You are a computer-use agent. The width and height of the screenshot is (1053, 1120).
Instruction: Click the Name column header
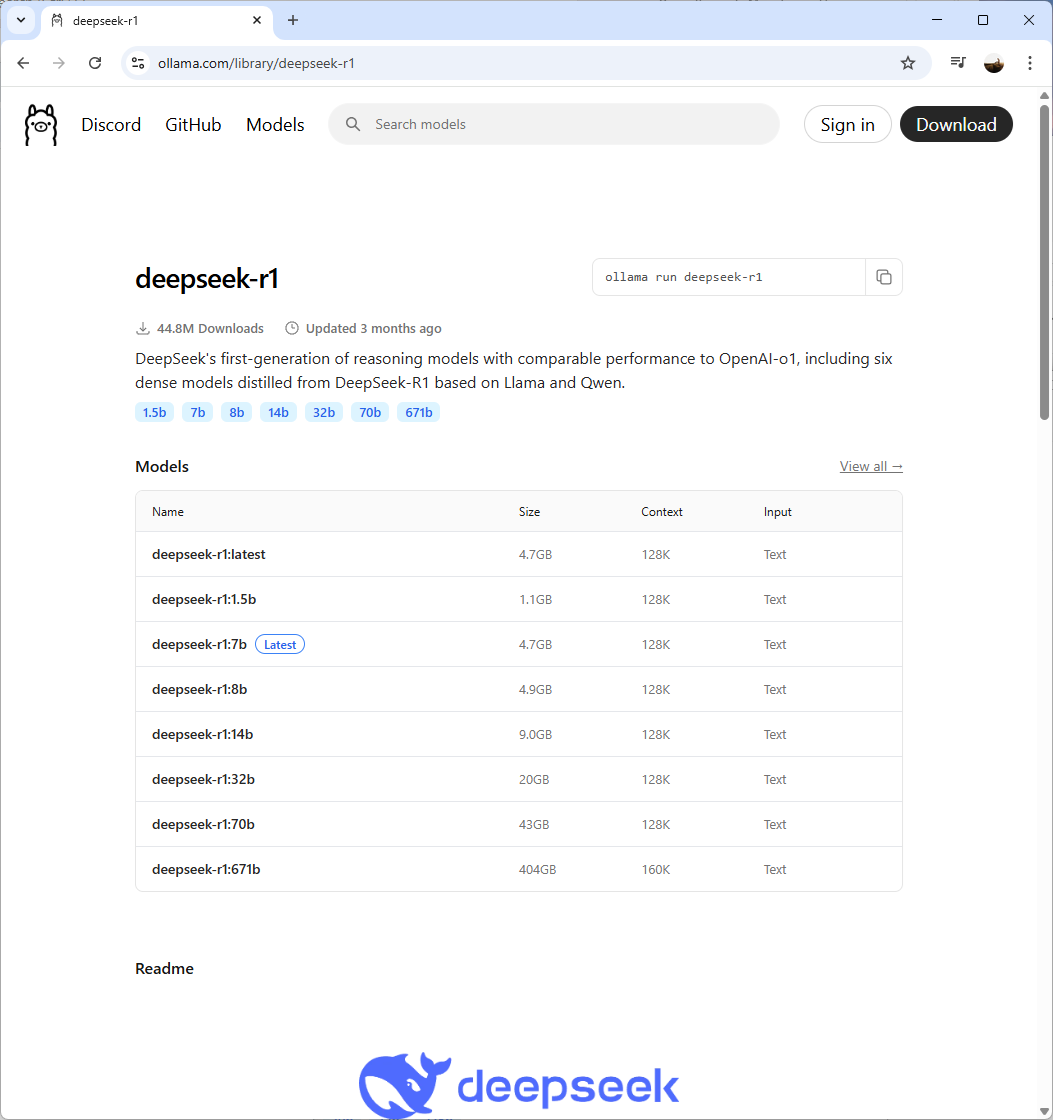(168, 511)
